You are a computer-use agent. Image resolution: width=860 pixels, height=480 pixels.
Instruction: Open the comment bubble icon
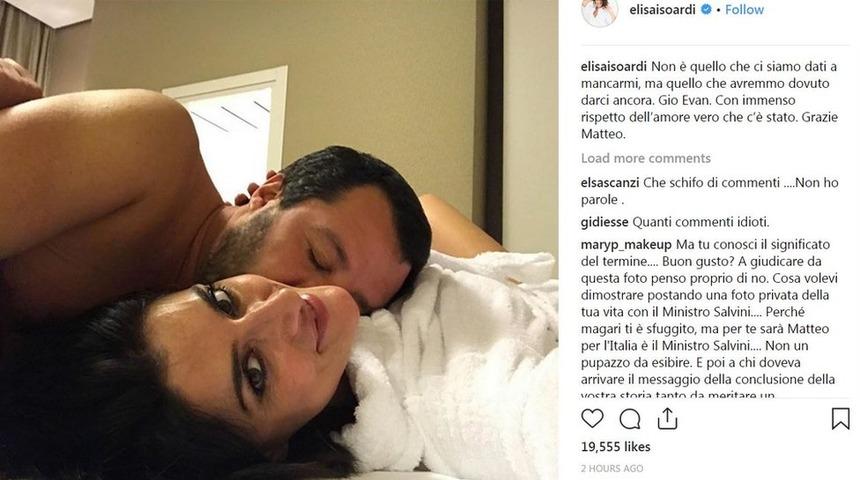tap(630, 419)
